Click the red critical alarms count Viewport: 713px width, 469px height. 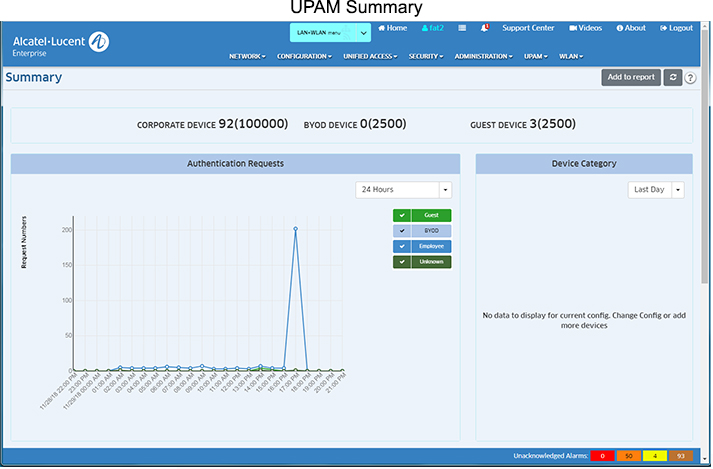602,456
